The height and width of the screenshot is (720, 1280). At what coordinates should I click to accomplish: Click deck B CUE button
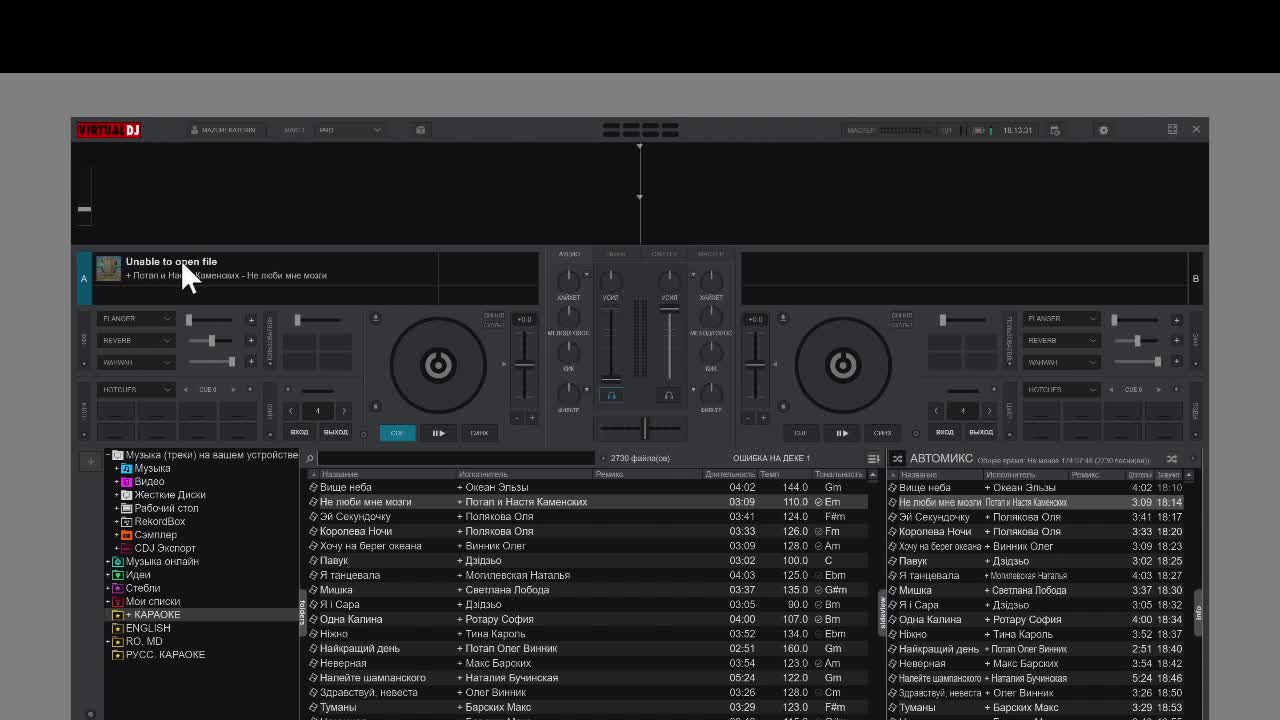point(800,433)
